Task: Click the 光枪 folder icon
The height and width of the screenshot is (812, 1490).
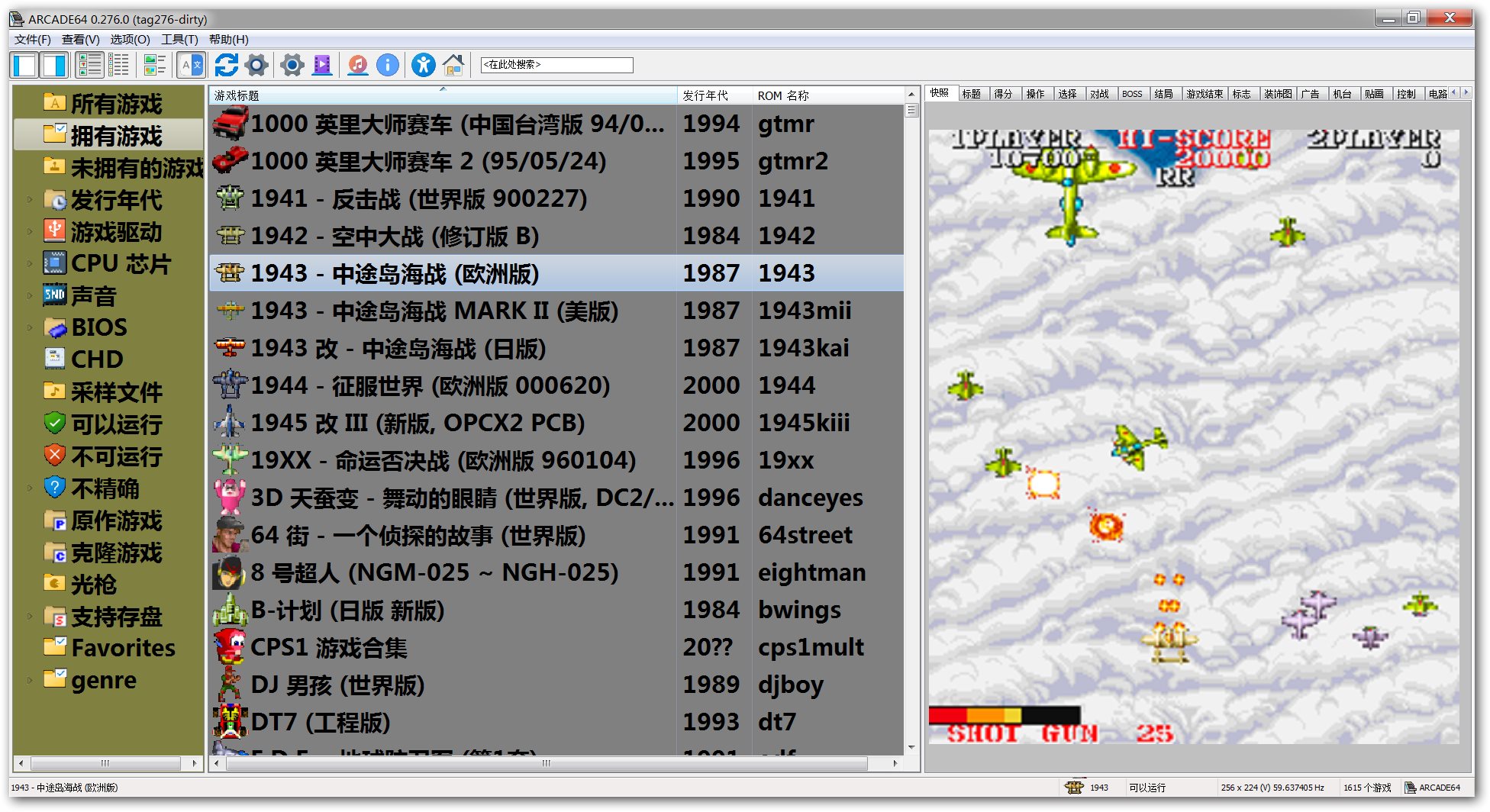Action: pos(55,584)
